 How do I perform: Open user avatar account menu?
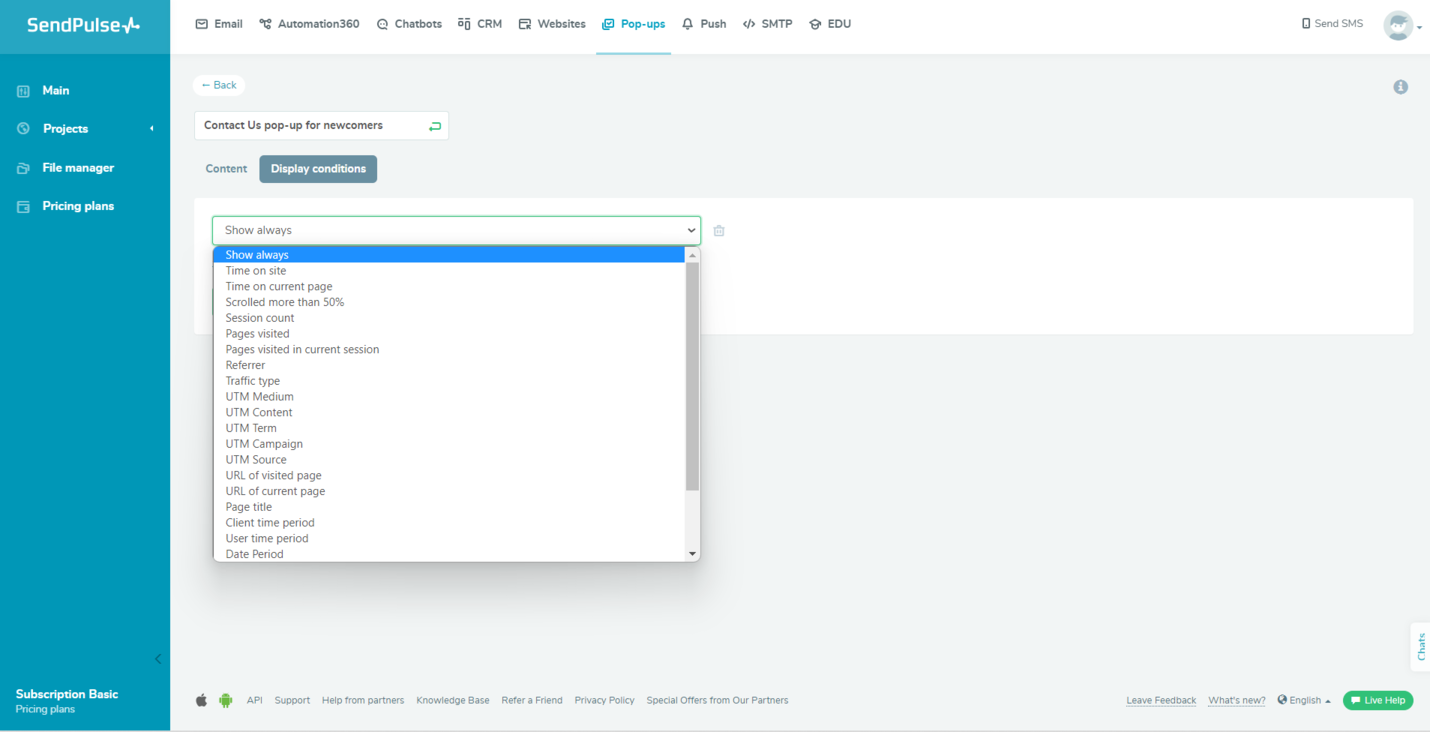(x=1400, y=25)
